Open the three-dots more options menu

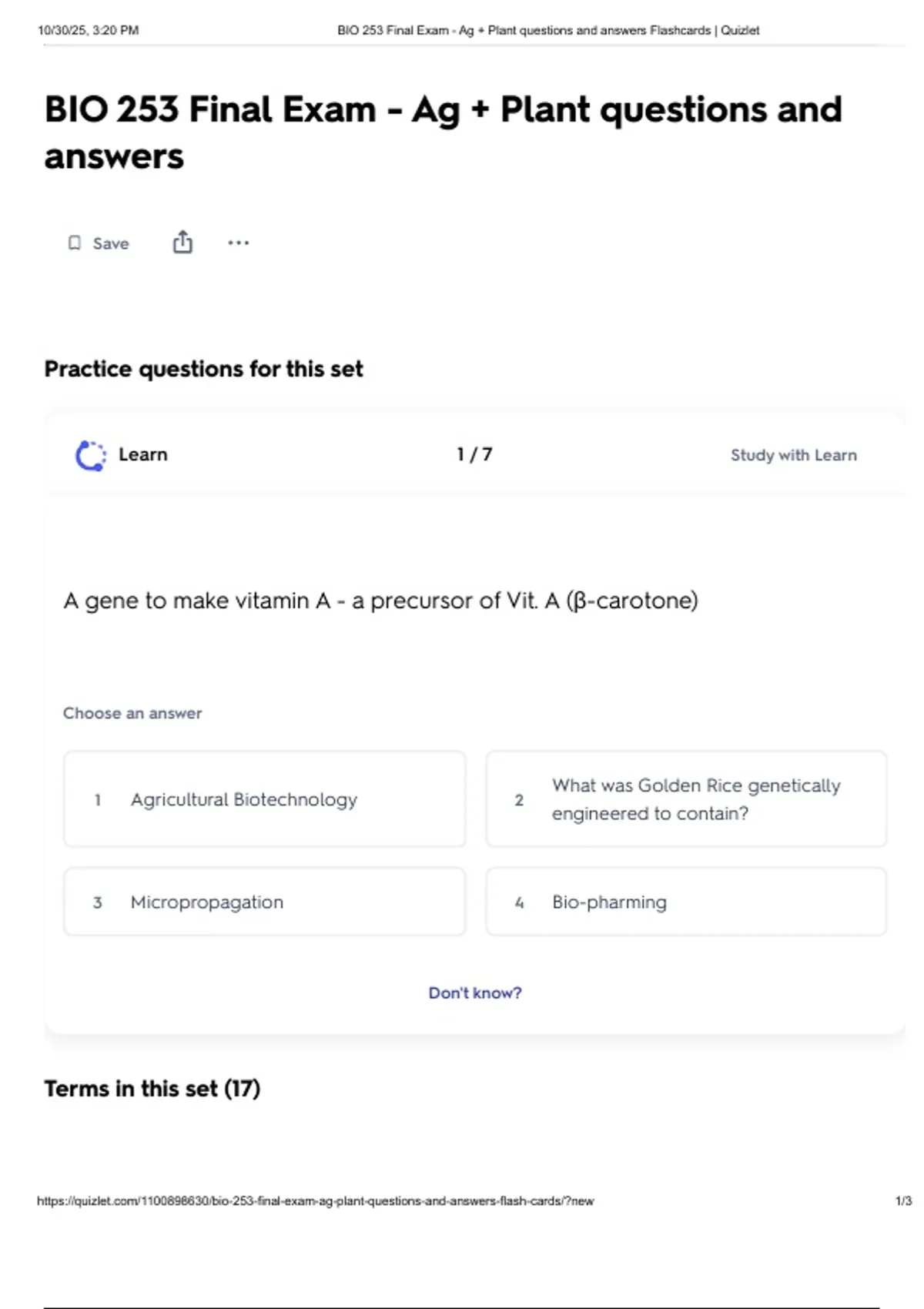(239, 243)
